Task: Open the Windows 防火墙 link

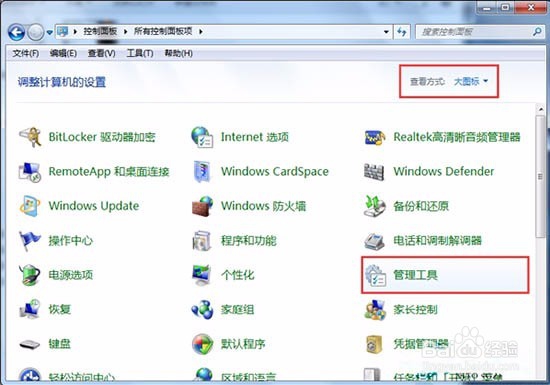Action: point(263,206)
